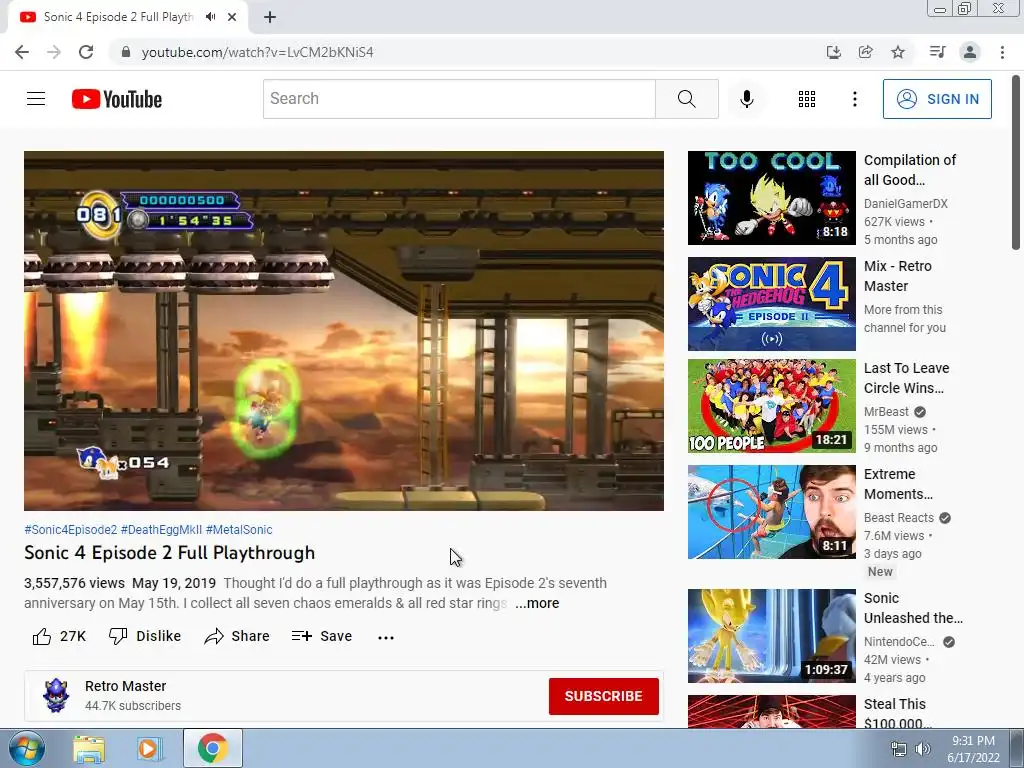Screen dimensions: 1024x768
Task: Go back with the browser back arrow
Action: click(x=22, y=52)
